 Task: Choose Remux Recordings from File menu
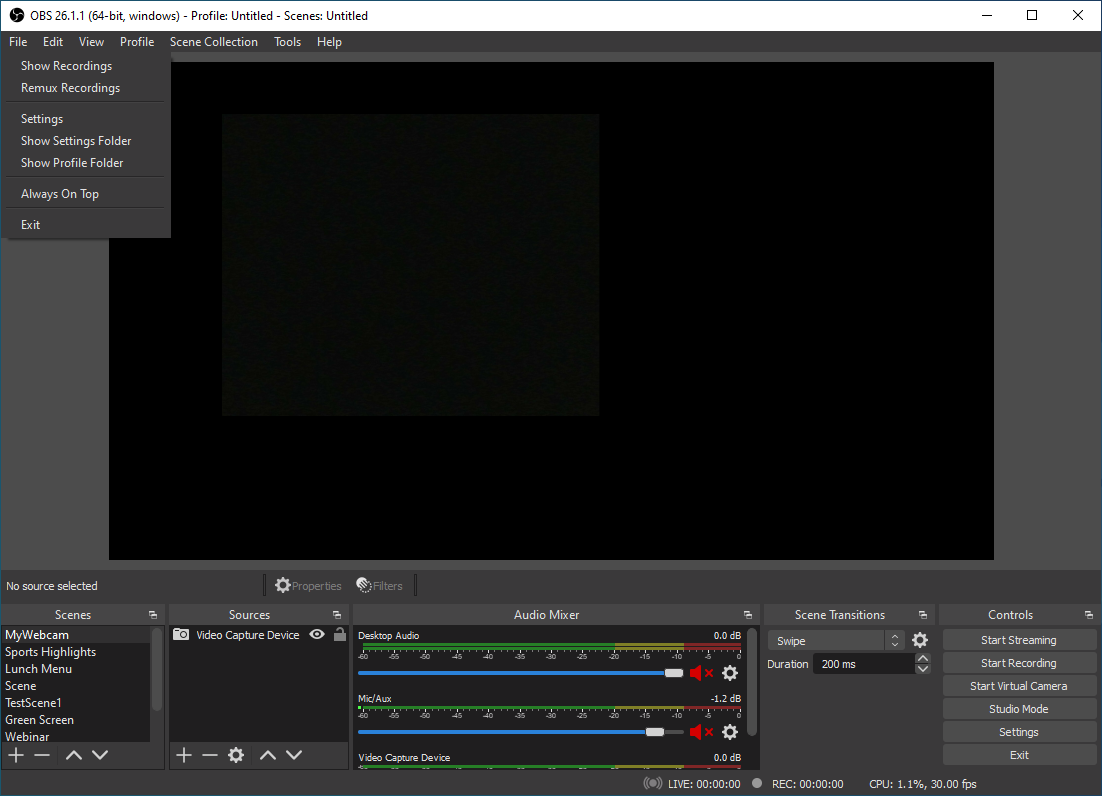(x=70, y=88)
